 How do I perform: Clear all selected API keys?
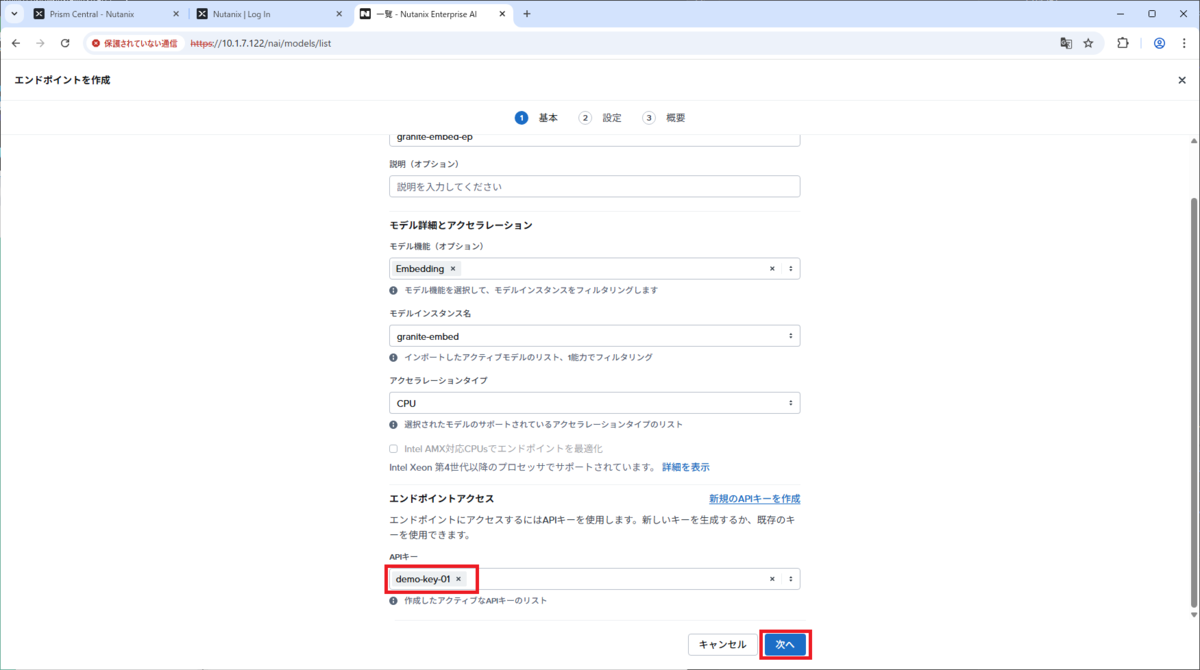772,579
